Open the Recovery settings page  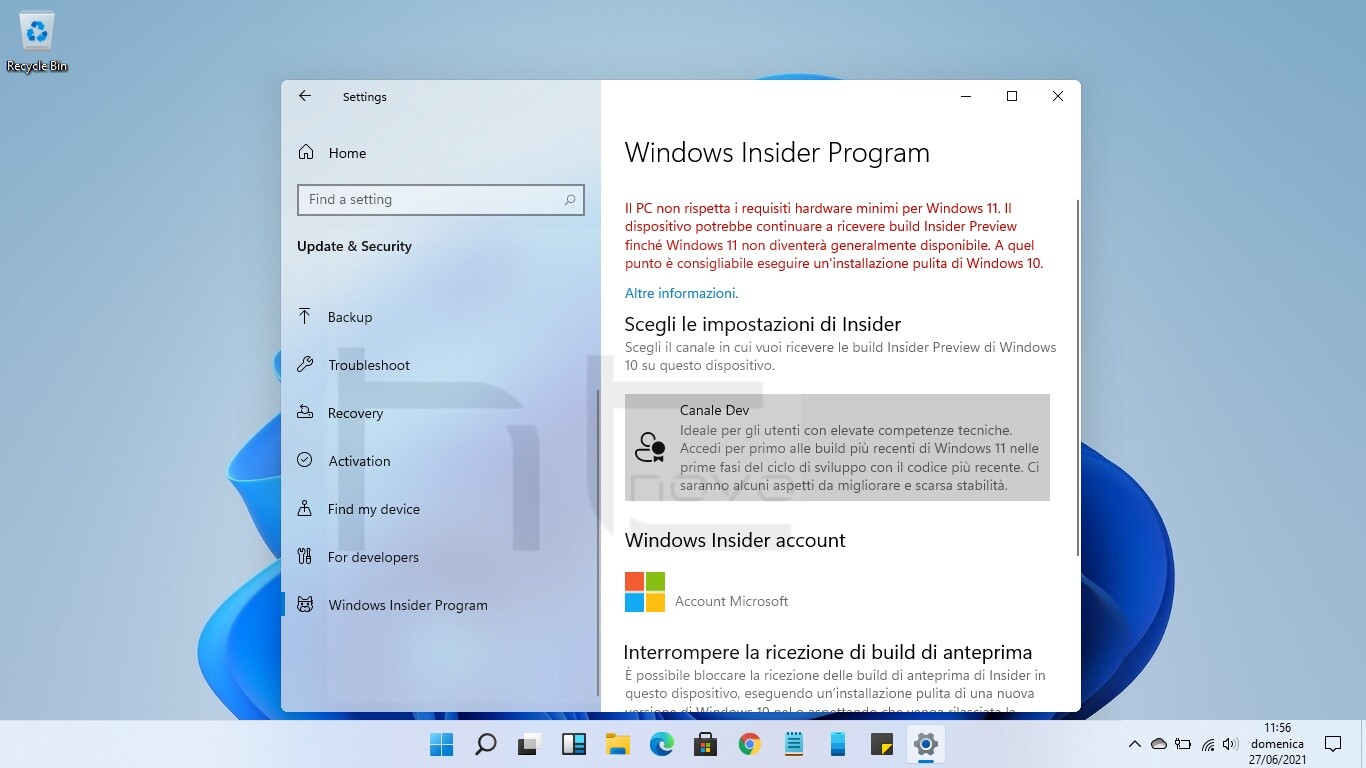356,413
